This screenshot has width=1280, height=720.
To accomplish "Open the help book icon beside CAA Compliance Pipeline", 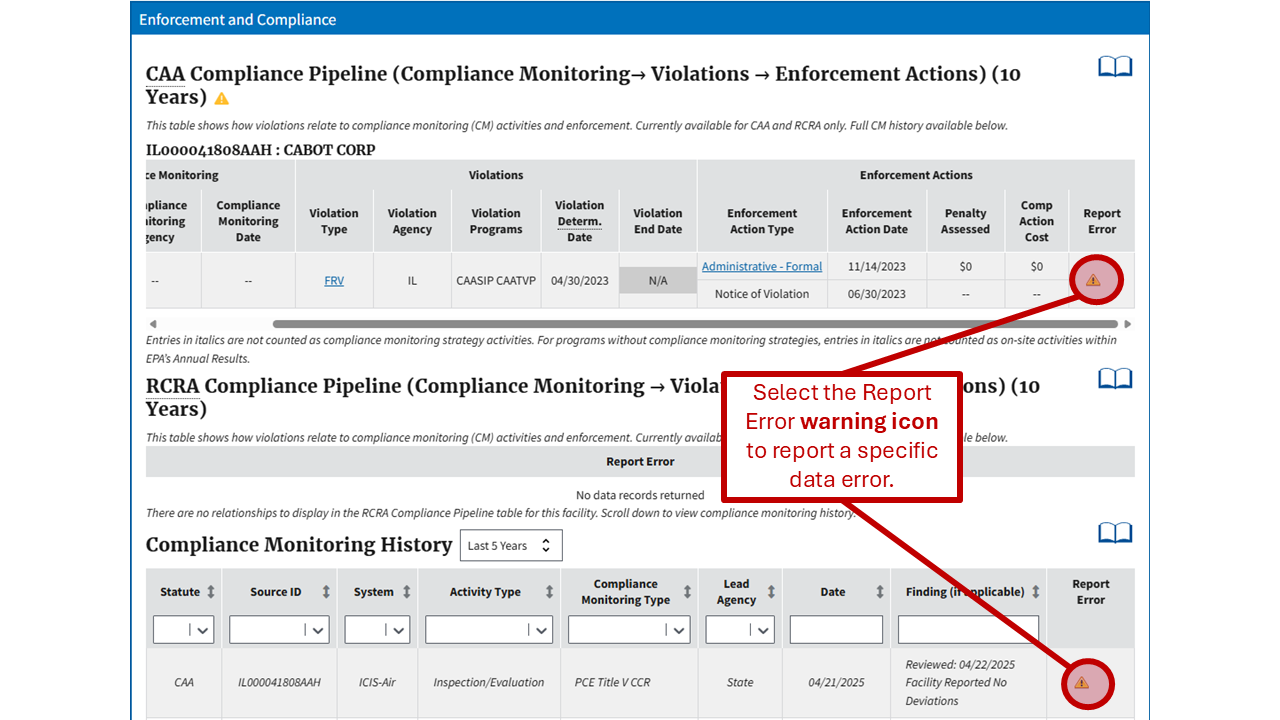I will tap(1115, 66).
